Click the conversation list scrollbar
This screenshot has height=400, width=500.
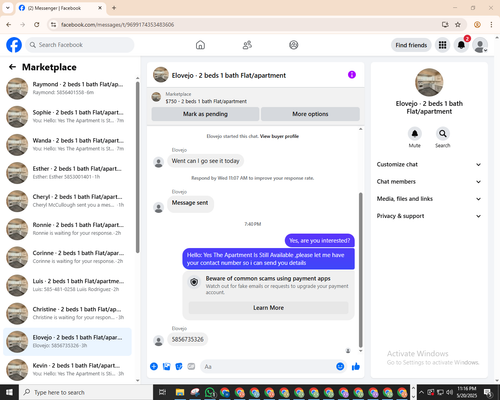[x=137, y=167]
